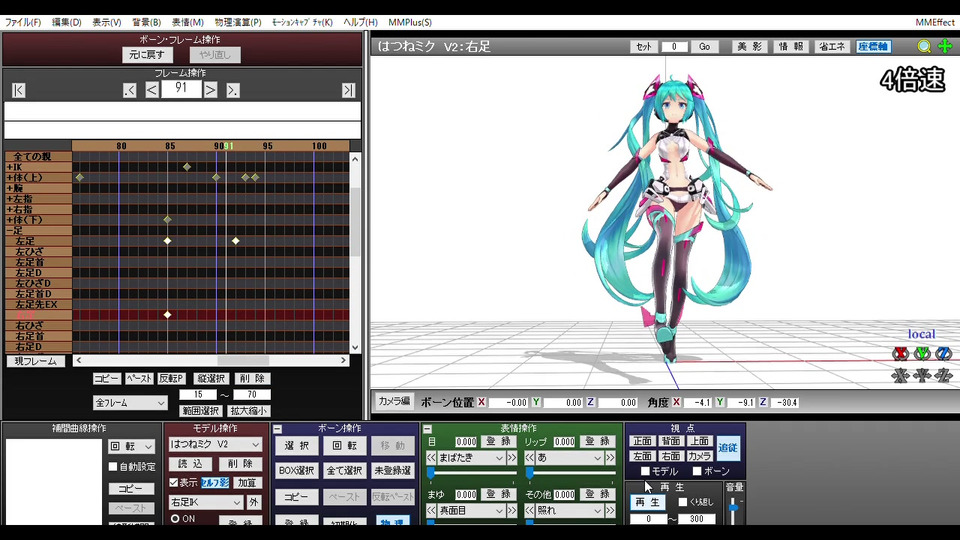The width and height of the screenshot is (960, 540).
Task: Enable the 自動設定 checkbox
Action: [x=113, y=467]
